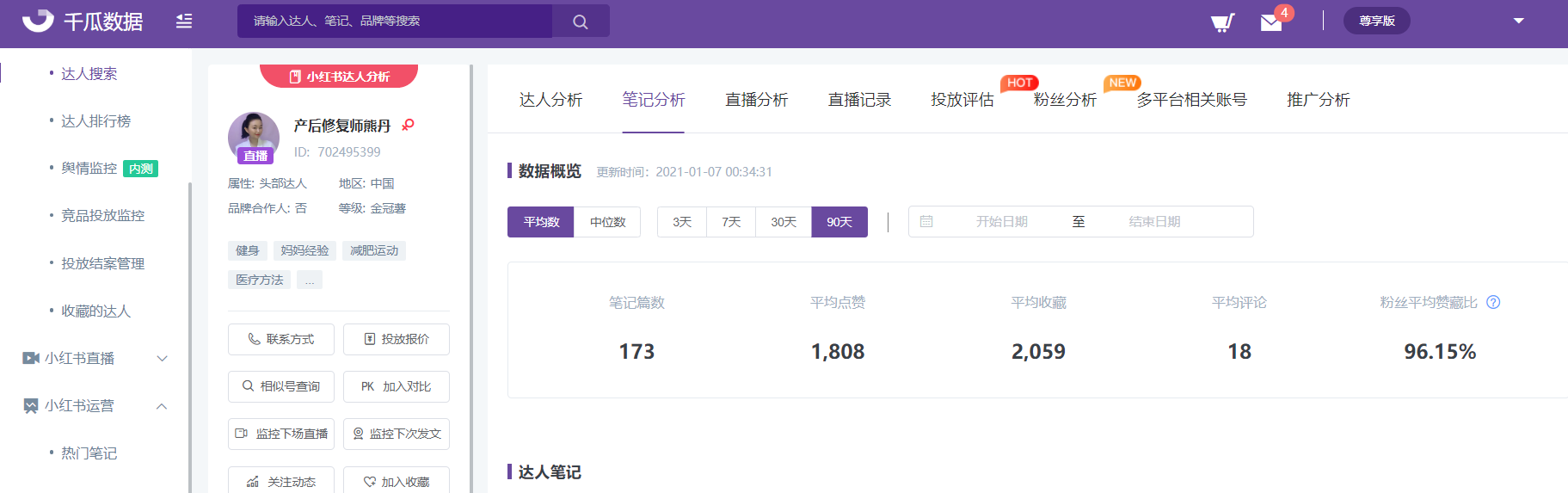Click the shopping cart icon
Screen dimensions: 1568x493
pos(1221,22)
